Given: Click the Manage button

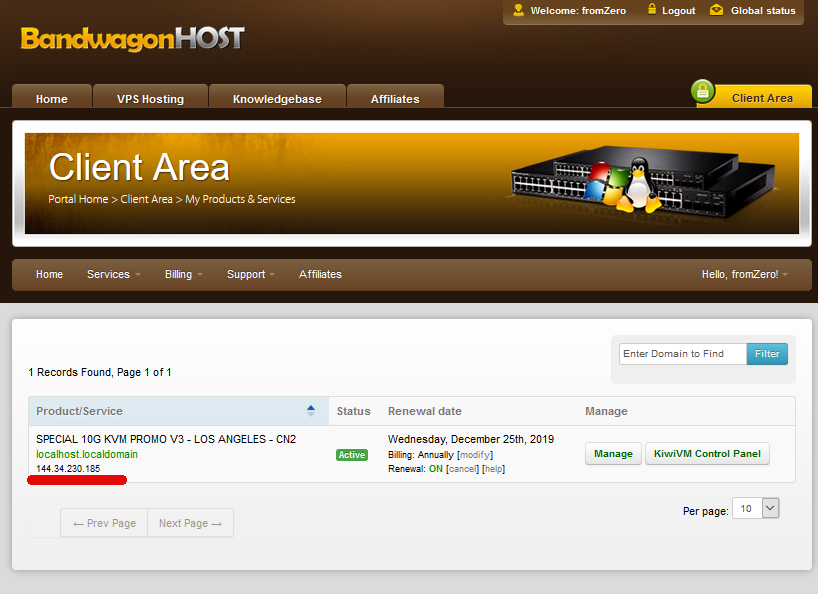Looking at the screenshot, I should click(x=613, y=454).
